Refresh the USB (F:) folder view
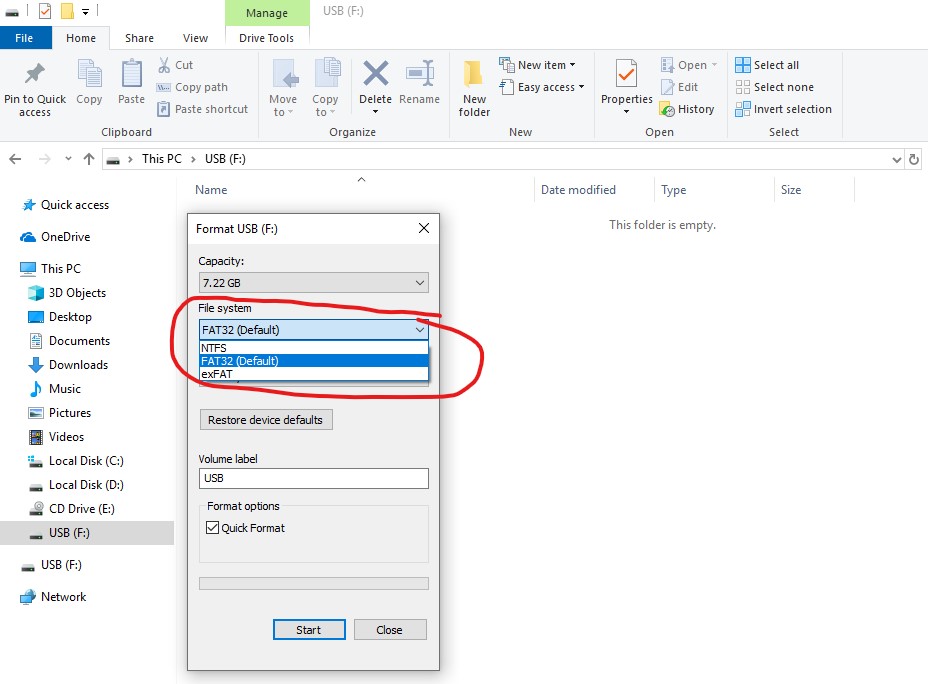 914,159
